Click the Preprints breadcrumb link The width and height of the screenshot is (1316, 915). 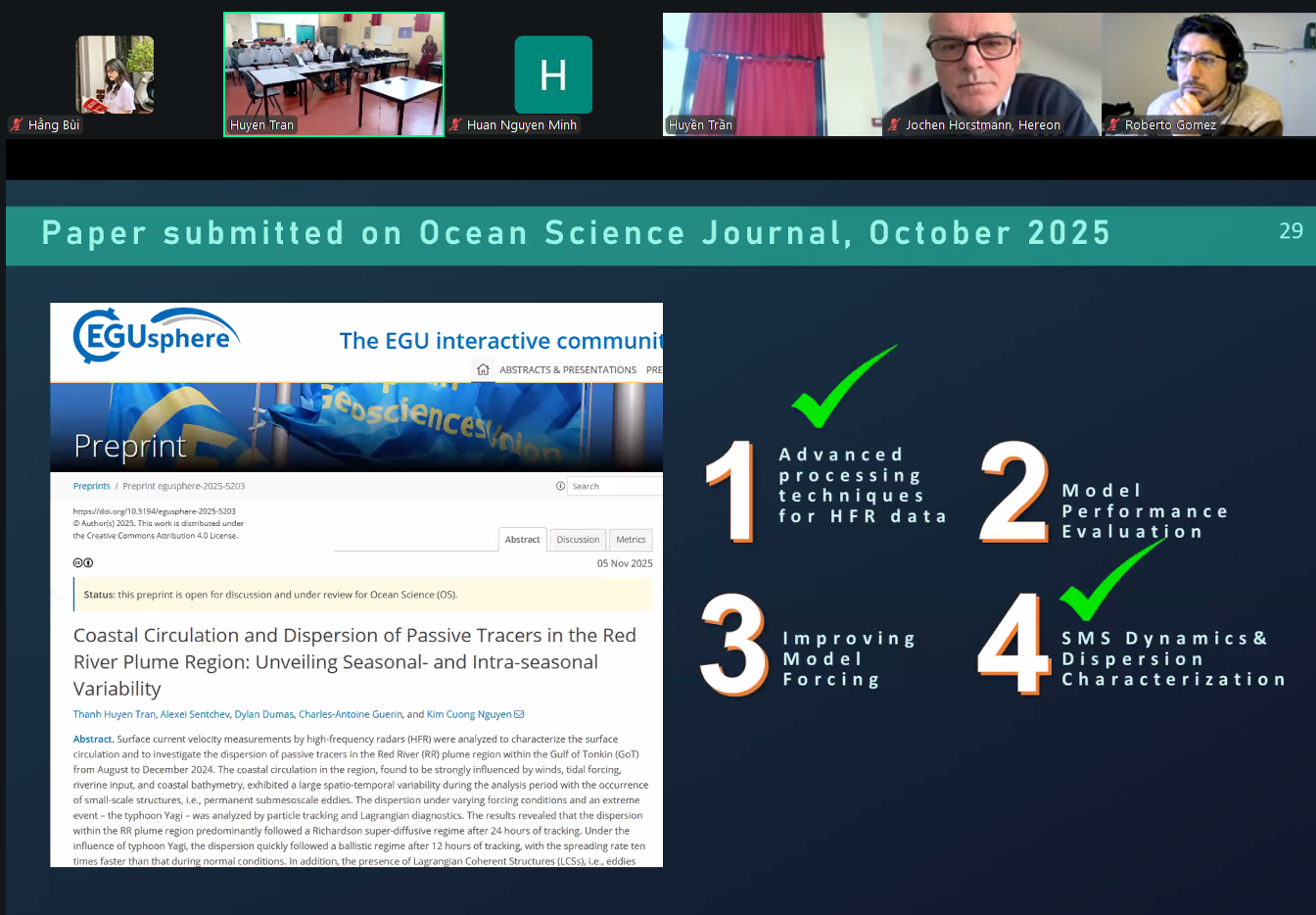pos(91,486)
